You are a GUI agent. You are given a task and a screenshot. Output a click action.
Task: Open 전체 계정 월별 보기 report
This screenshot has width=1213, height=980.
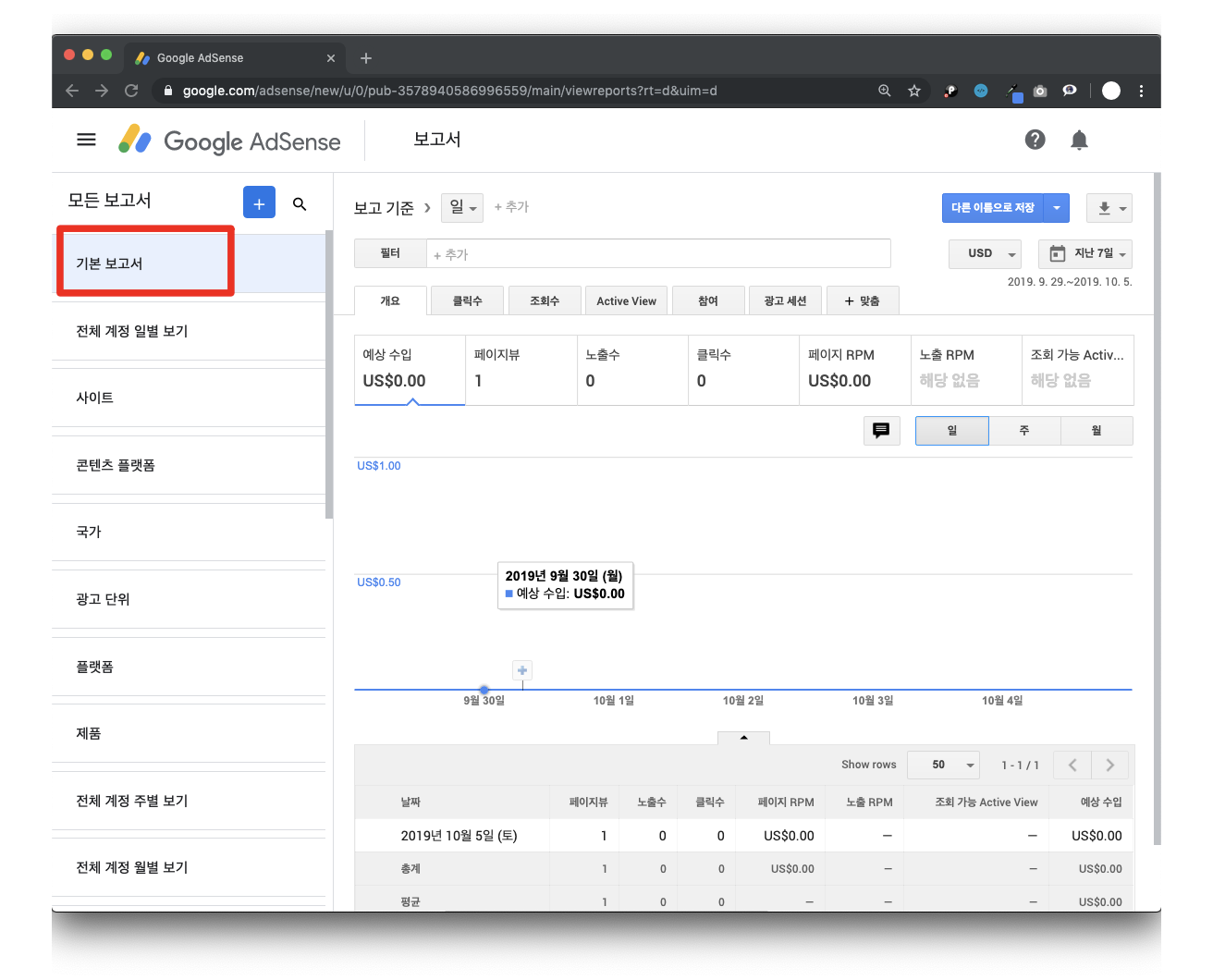point(188,867)
